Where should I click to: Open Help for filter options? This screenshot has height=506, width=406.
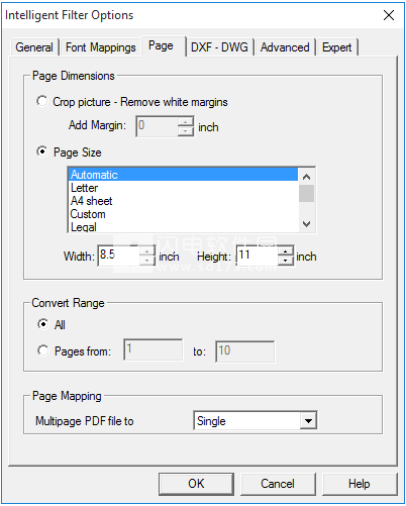[359, 484]
